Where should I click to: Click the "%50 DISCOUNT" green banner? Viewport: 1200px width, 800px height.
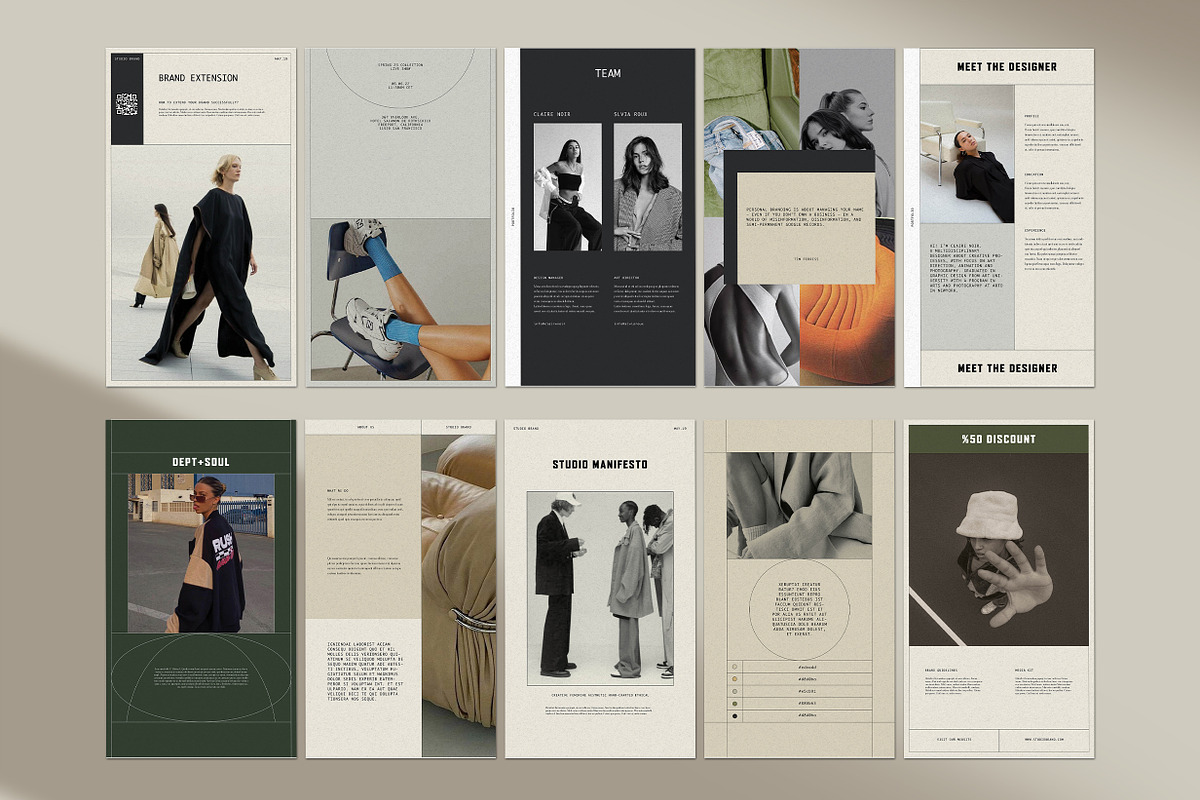click(999, 439)
